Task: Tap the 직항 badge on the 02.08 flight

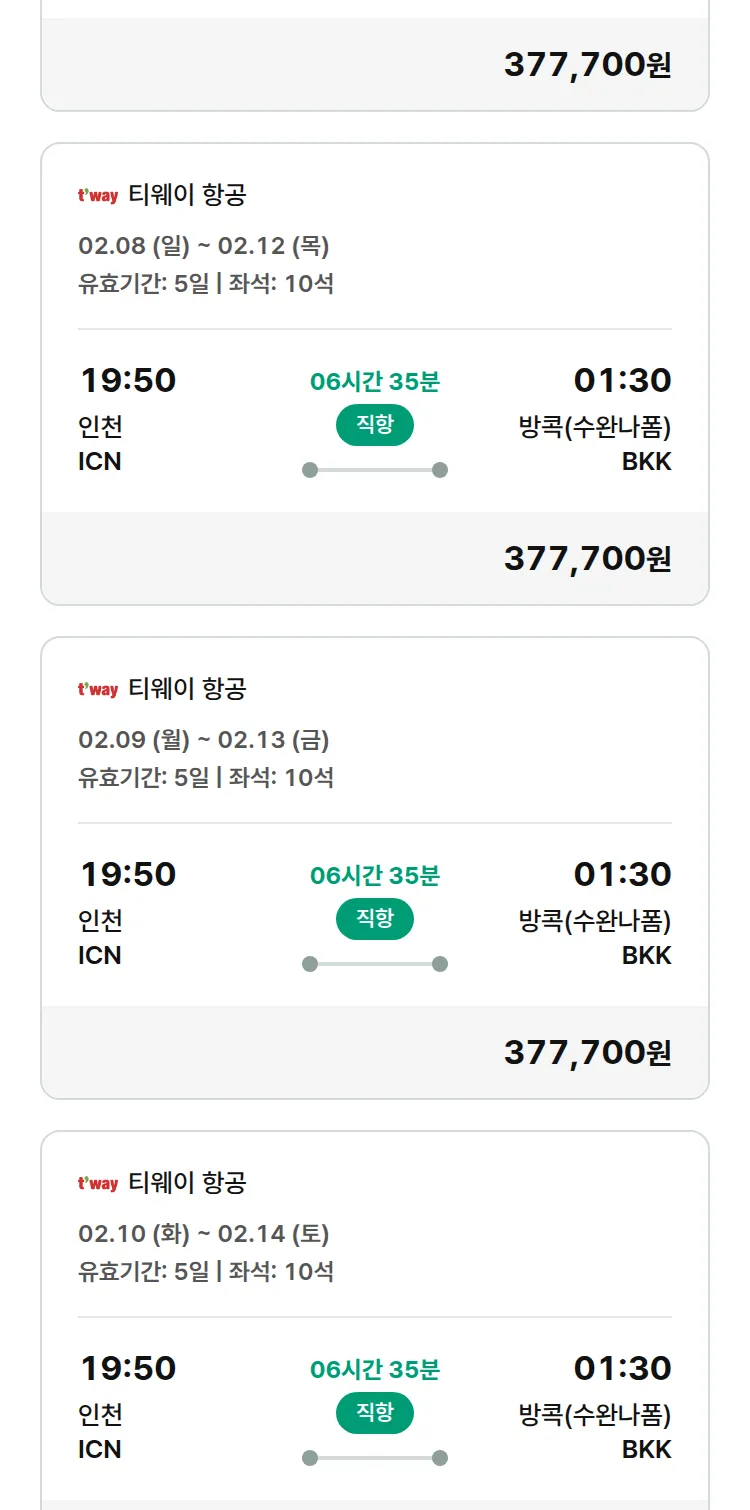Action: (x=375, y=426)
